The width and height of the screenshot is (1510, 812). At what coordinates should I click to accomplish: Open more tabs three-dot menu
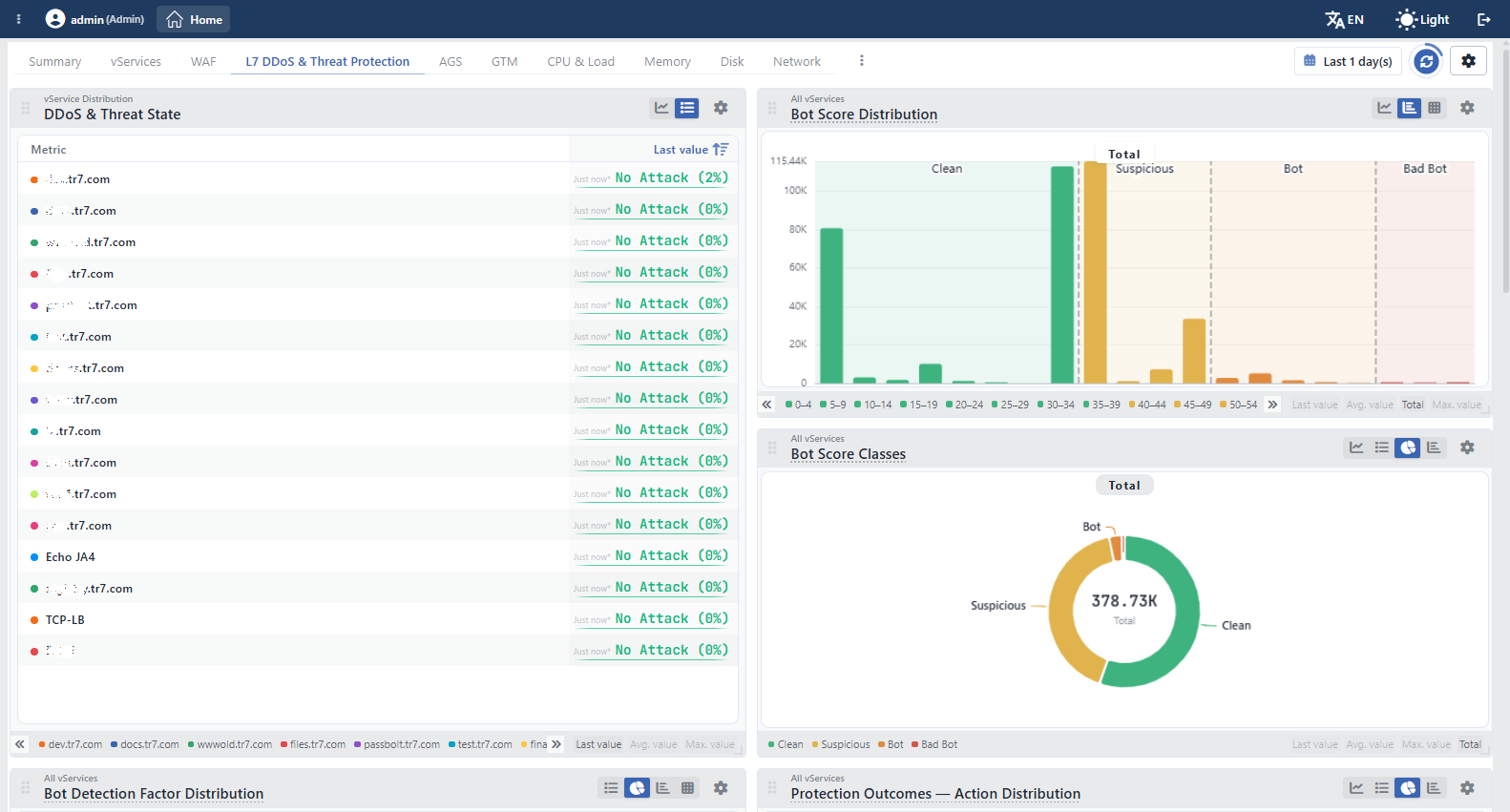tap(861, 60)
